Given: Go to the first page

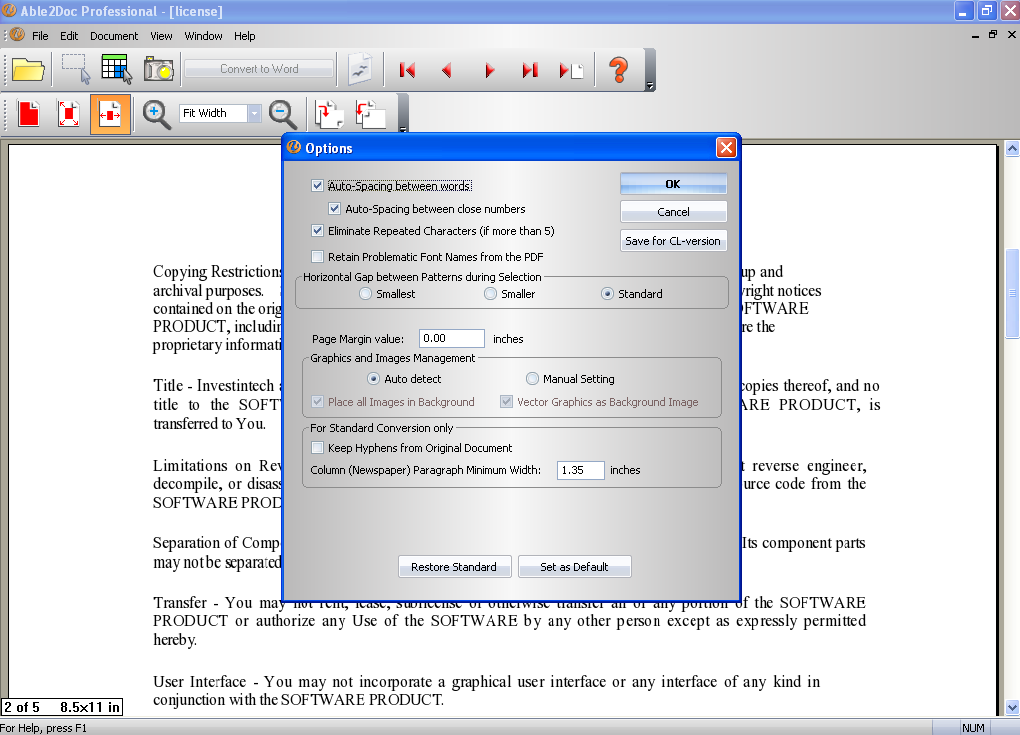Looking at the screenshot, I should click(407, 70).
